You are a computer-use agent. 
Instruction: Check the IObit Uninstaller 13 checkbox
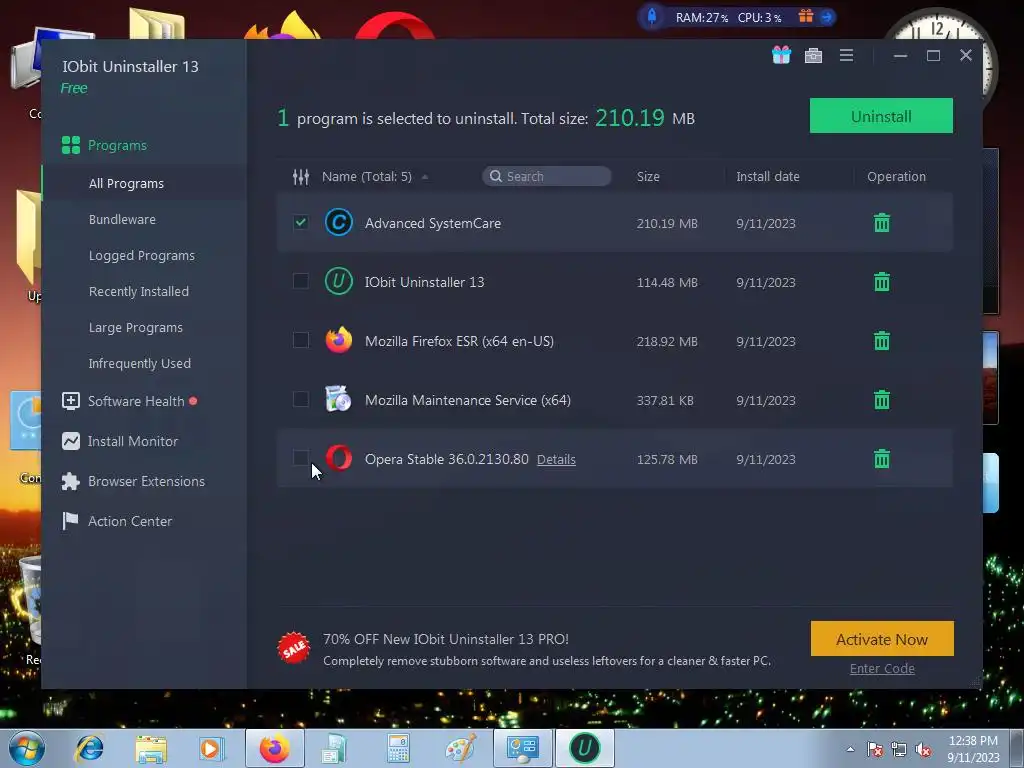point(300,281)
